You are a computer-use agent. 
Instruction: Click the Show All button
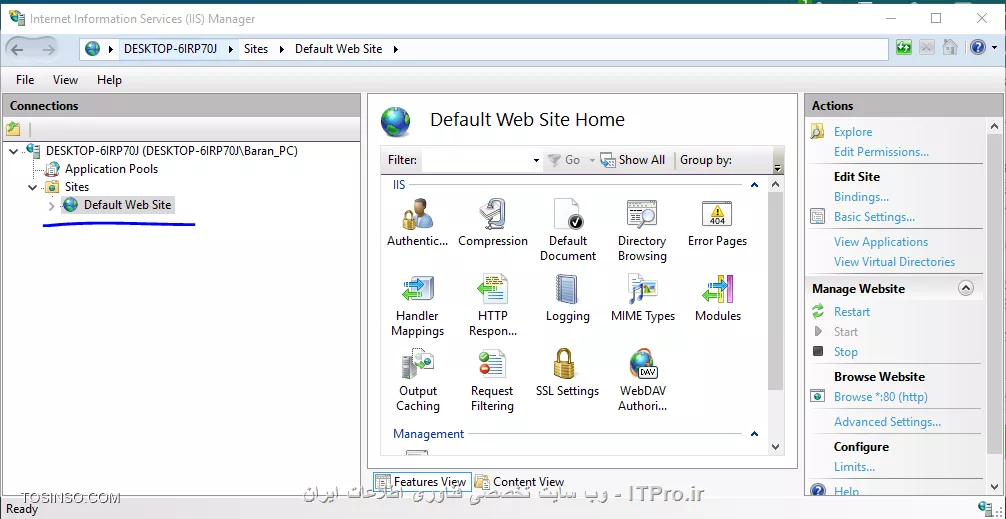tap(633, 160)
